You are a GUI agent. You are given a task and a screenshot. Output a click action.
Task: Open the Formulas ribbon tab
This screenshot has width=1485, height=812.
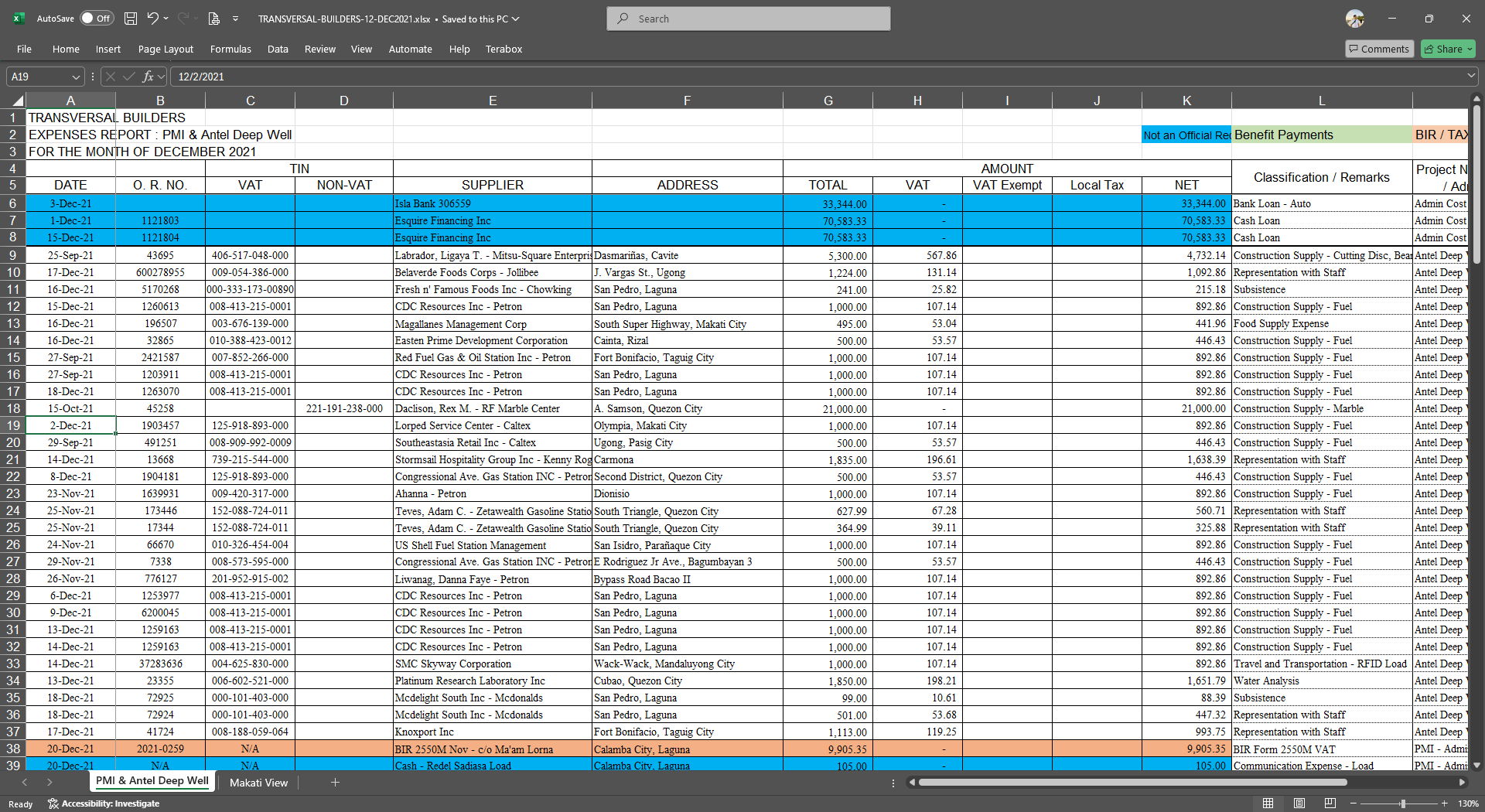(230, 49)
